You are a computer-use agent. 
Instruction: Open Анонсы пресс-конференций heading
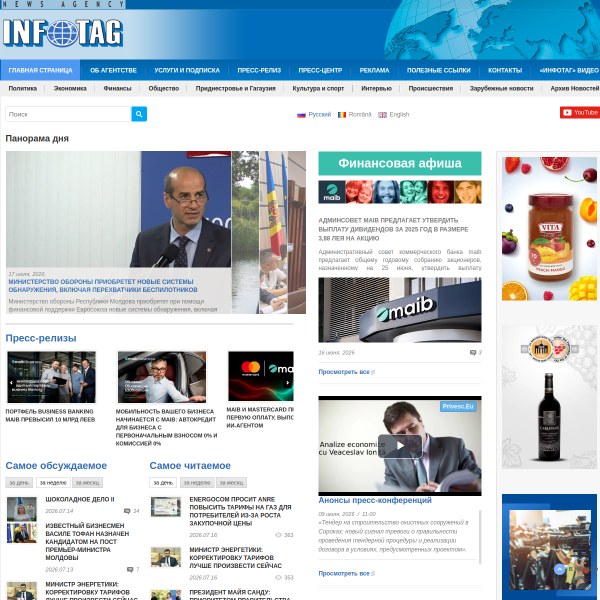pyautogui.click(x=375, y=500)
